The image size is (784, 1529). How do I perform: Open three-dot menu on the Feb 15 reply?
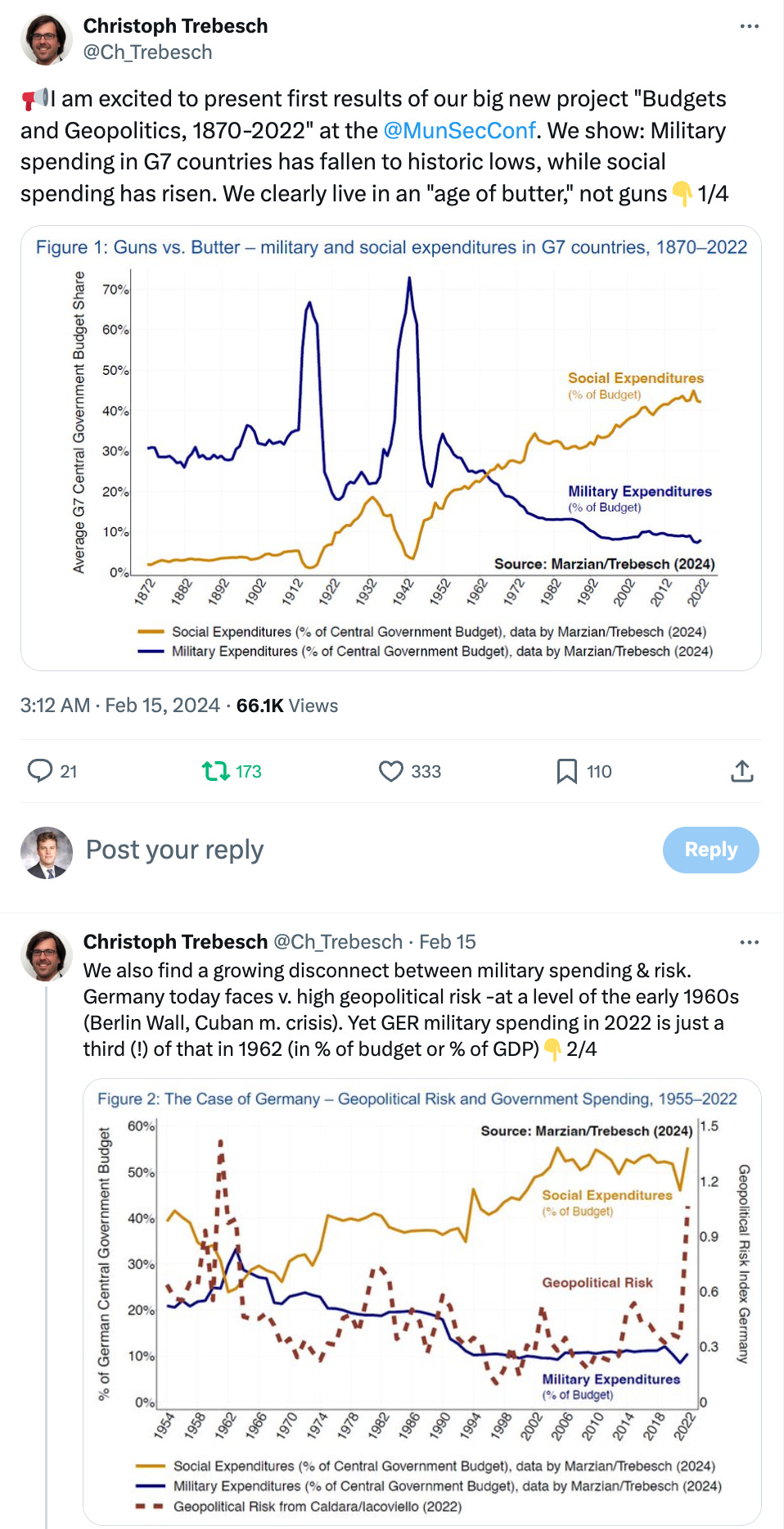pyautogui.click(x=749, y=942)
